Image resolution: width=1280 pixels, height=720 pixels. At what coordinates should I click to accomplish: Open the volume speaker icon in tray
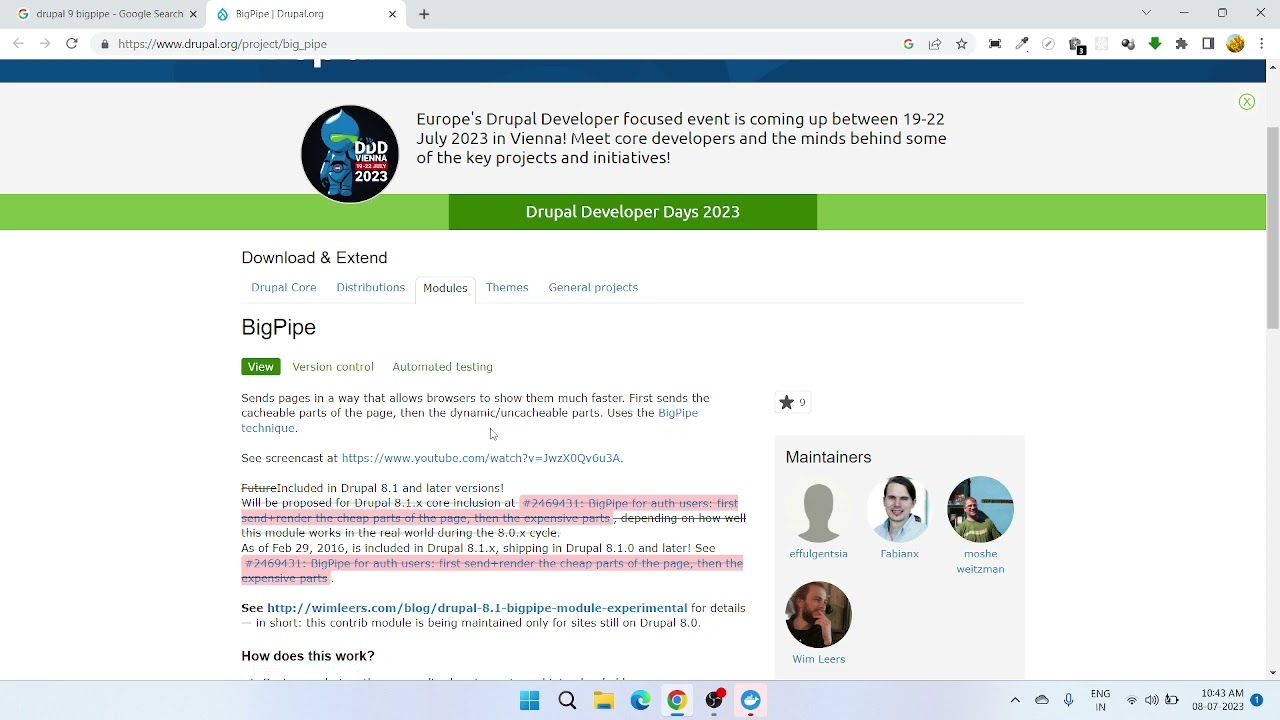1151,700
